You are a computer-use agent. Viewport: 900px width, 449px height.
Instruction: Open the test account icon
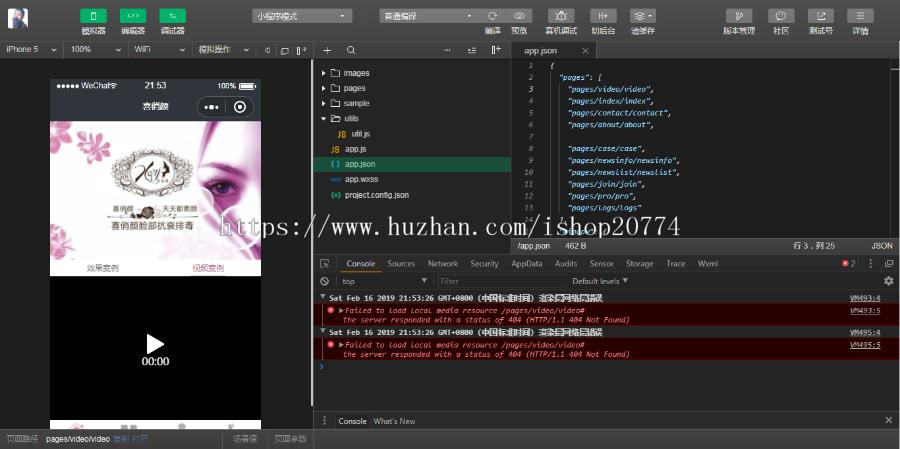click(x=821, y=16)
